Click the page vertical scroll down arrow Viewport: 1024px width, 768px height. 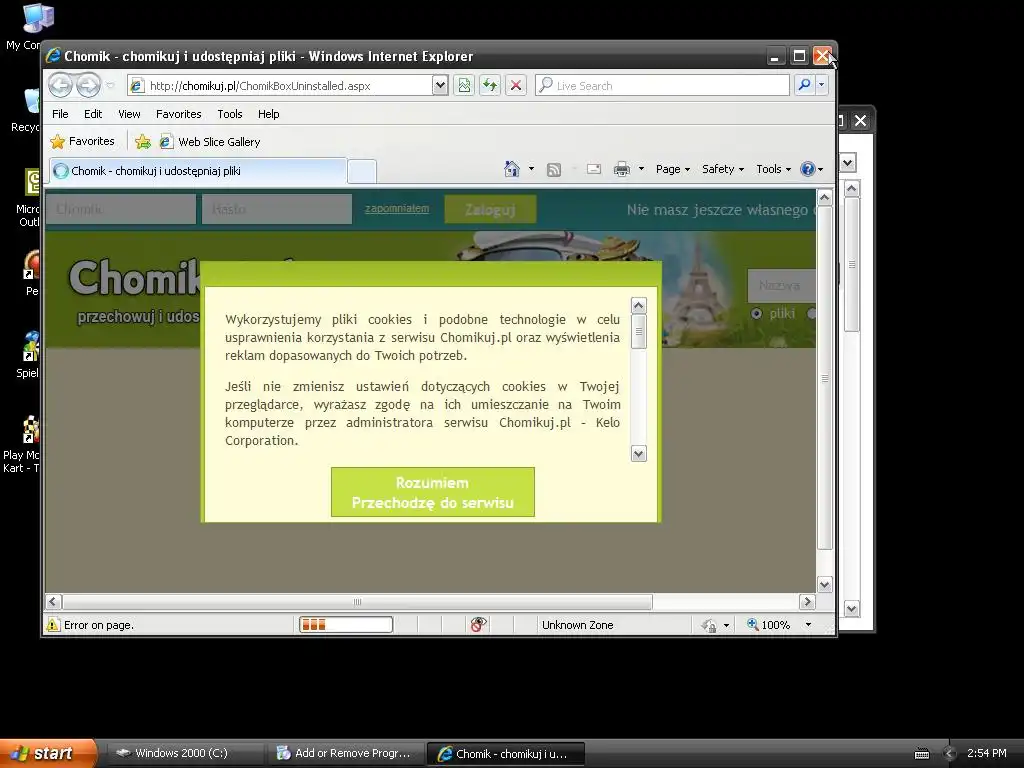(824, 584)
